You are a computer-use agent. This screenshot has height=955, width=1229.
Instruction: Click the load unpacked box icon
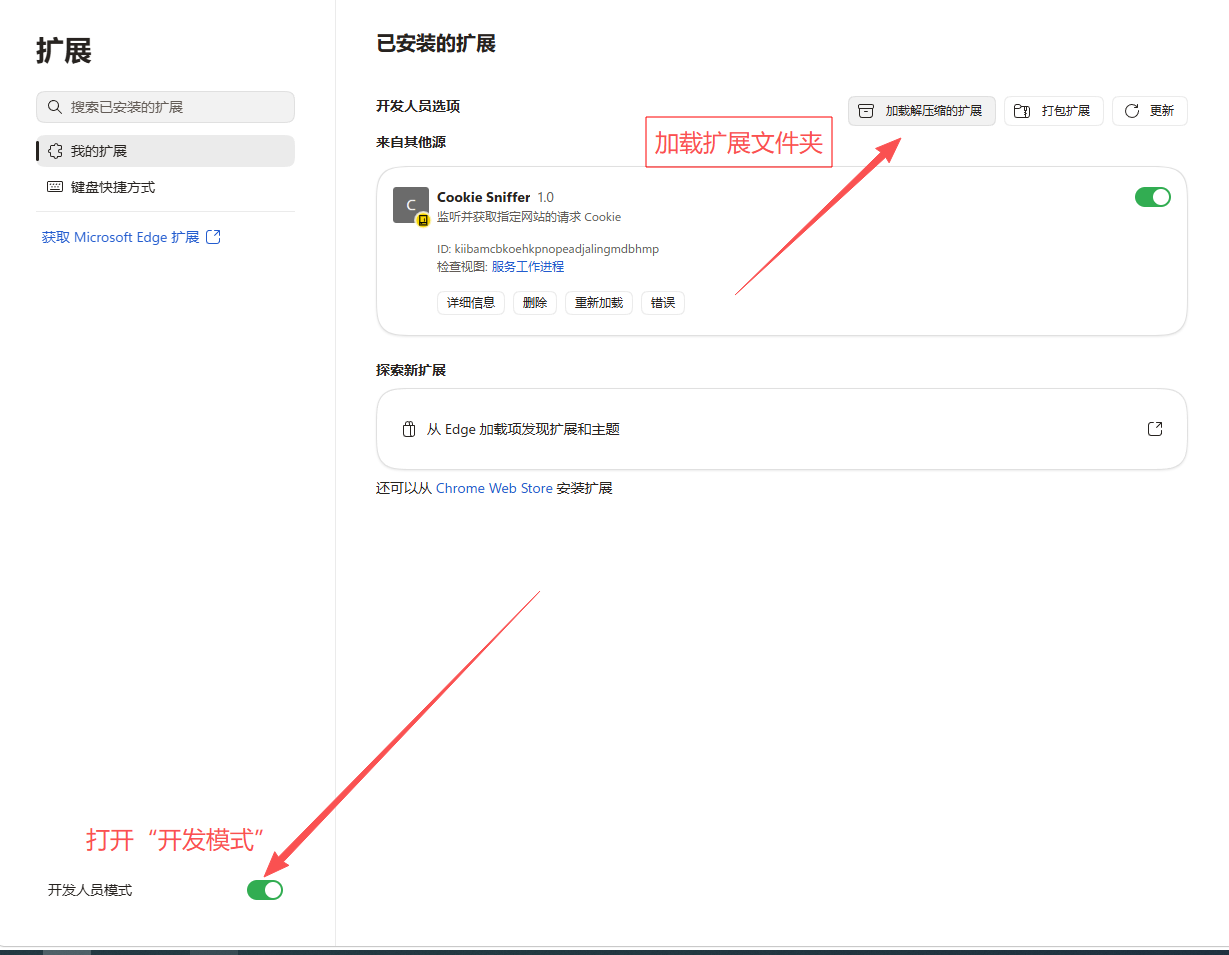click(866, 111)
